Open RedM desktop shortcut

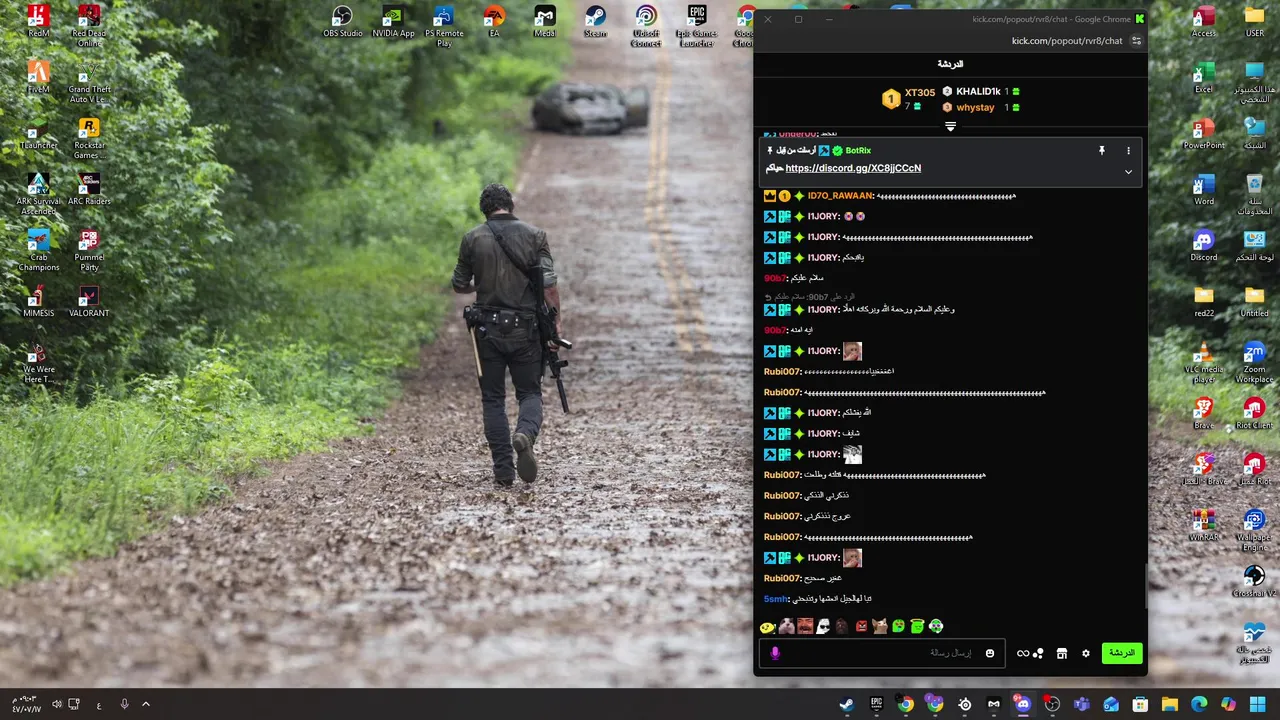tap(38, 21)
